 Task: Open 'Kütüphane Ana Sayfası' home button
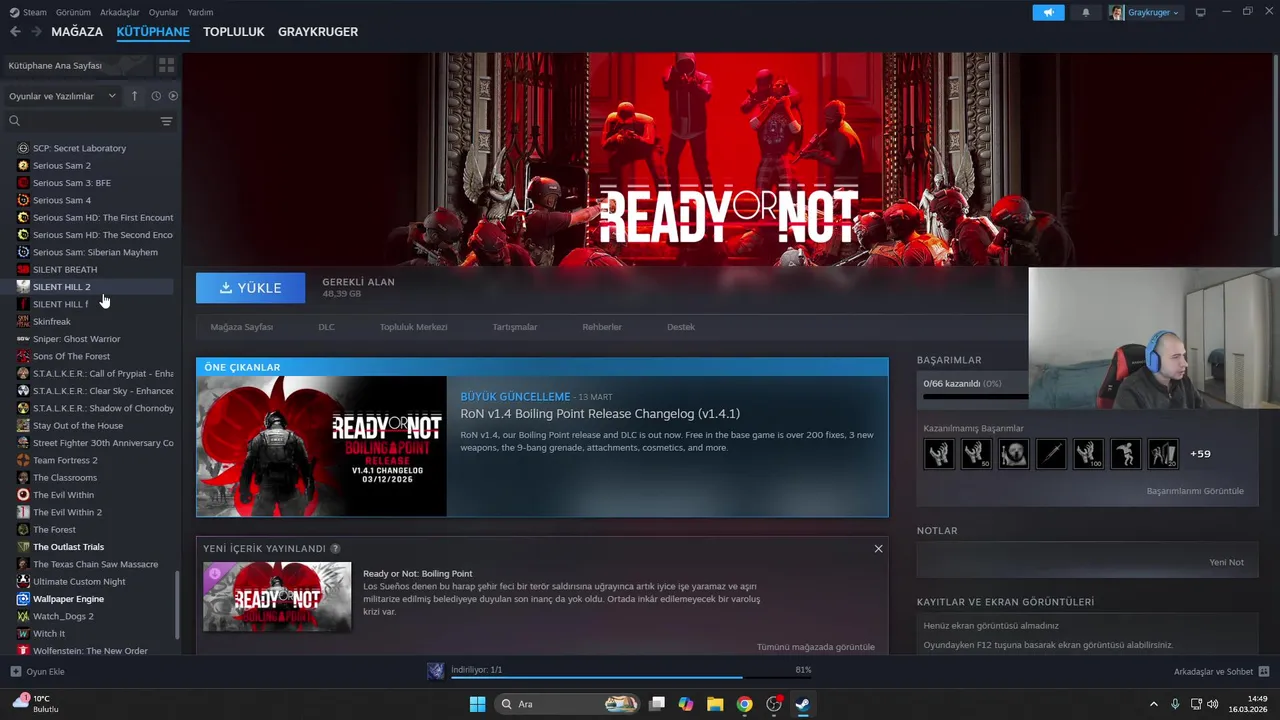(76, 65)
